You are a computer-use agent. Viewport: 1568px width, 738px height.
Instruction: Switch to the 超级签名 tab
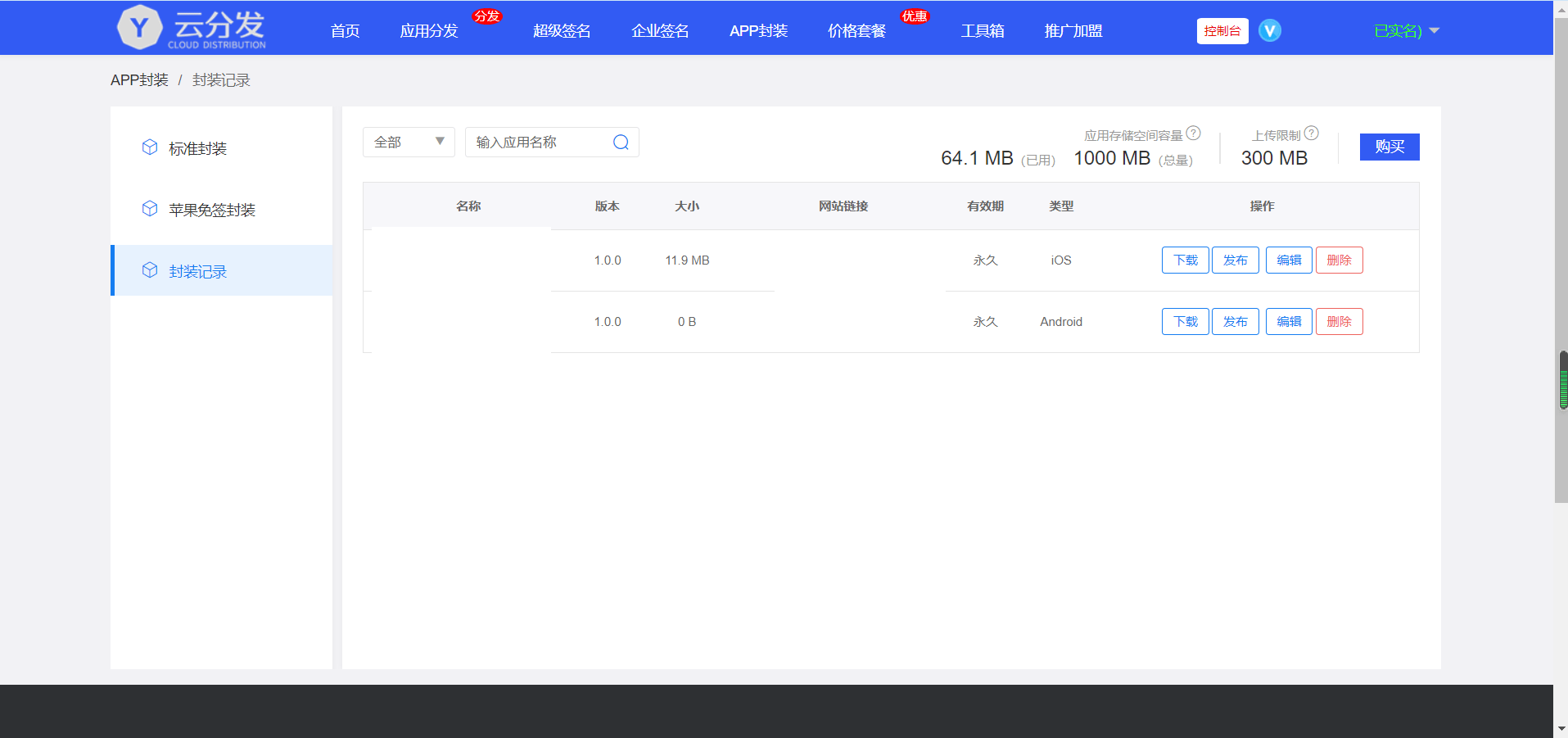[x=562, y=31]
